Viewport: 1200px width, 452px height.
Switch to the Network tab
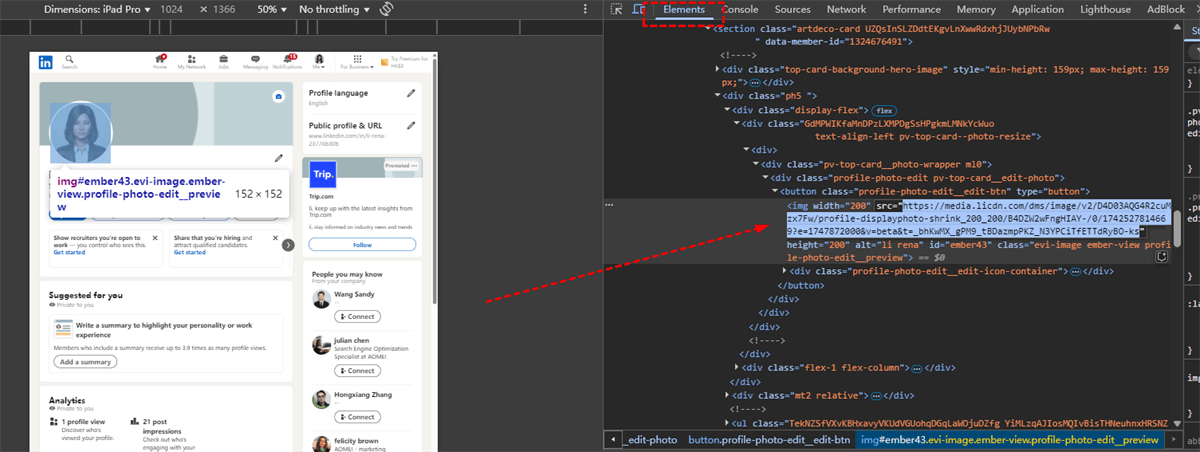845,9
